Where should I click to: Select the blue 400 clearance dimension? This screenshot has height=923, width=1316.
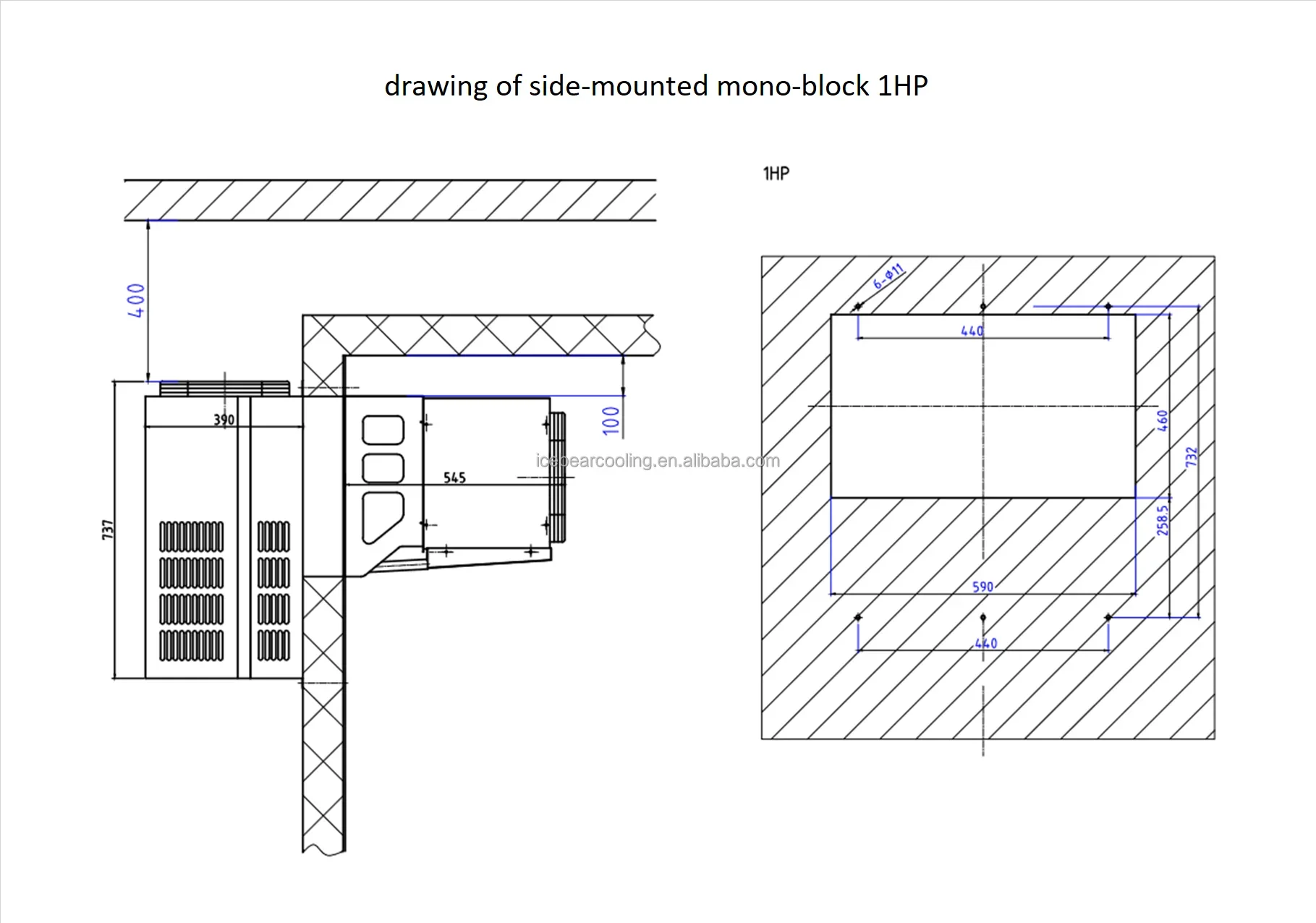[136, 300]
